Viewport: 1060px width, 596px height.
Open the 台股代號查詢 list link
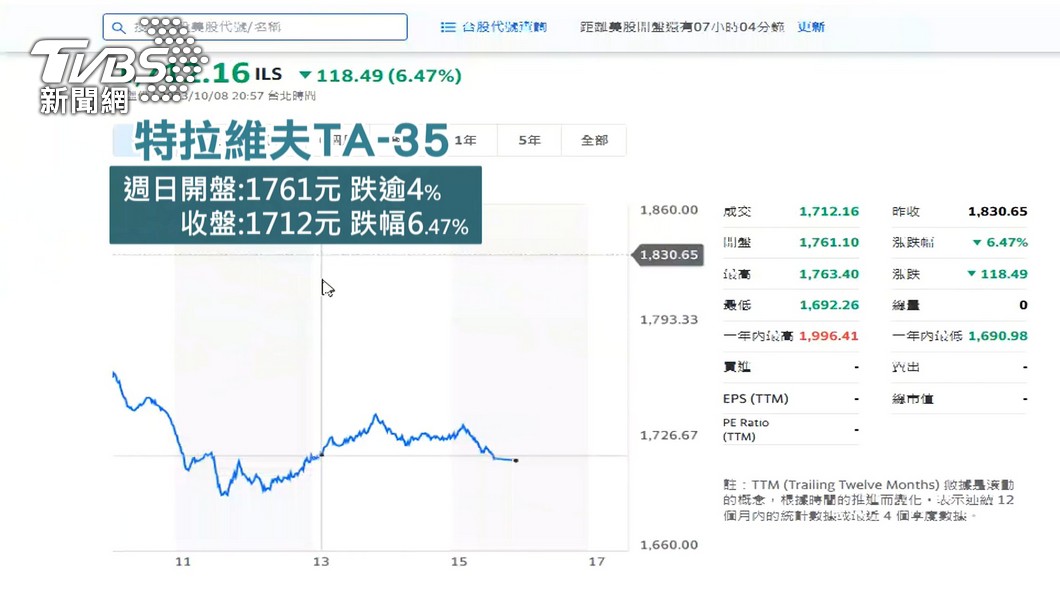[504, 27]
